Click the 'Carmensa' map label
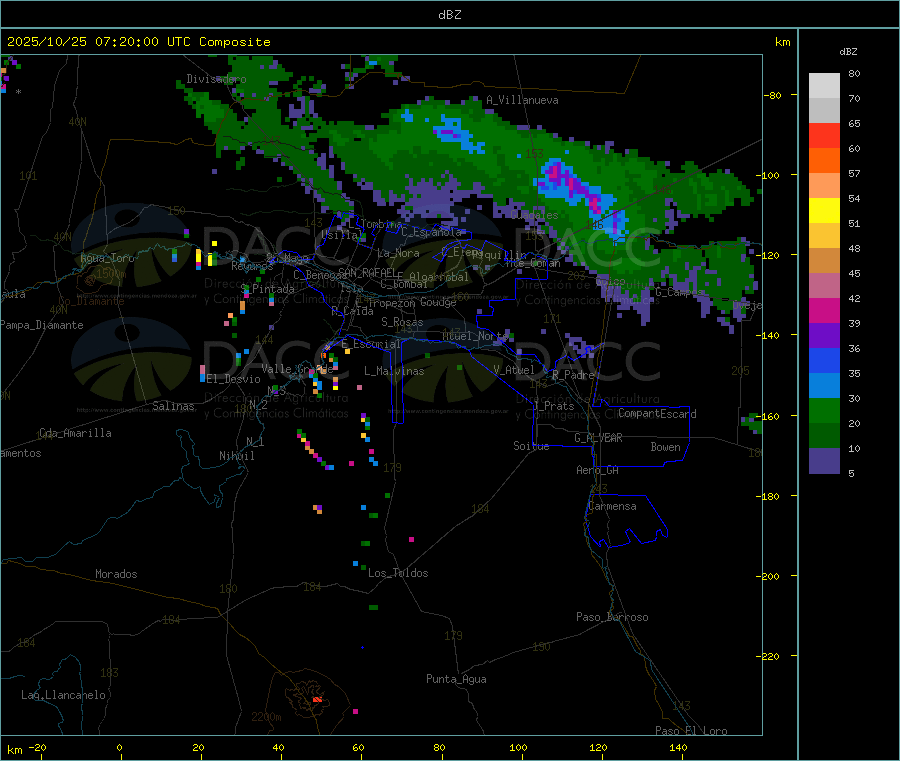The width and height of the screenshot is (900, 761). [612, 506]
